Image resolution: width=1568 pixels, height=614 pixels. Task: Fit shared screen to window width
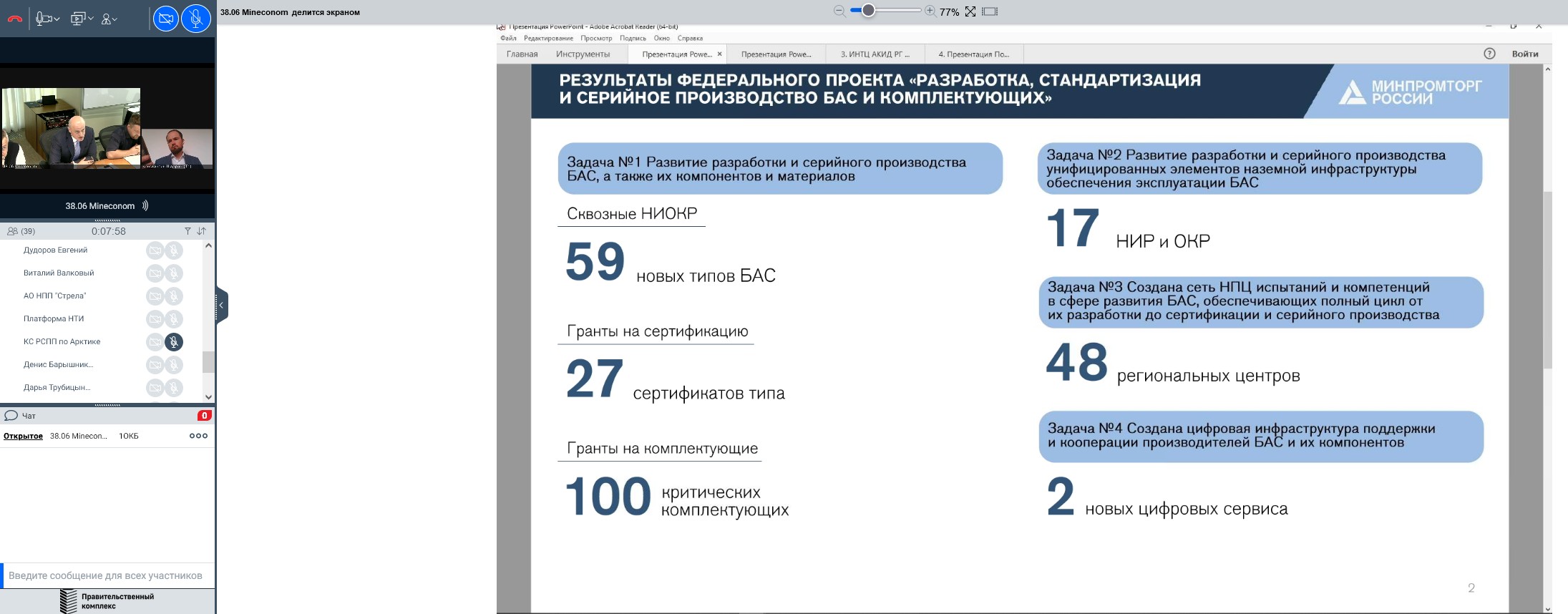click(990, 11)
